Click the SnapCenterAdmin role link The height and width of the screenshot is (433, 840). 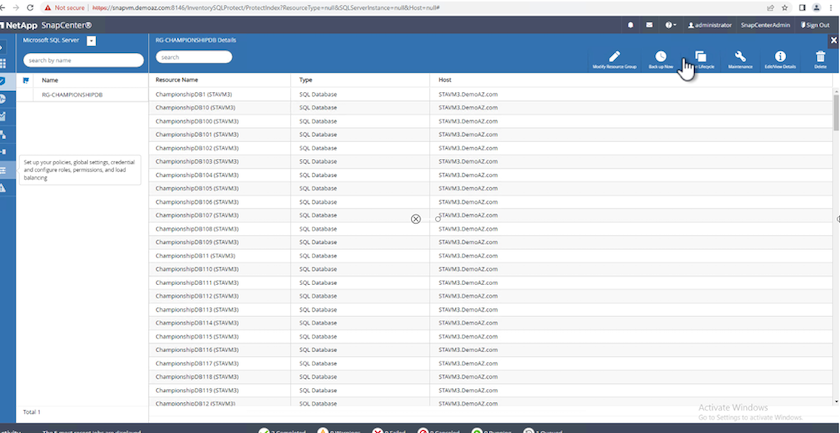tap(765, 25)
